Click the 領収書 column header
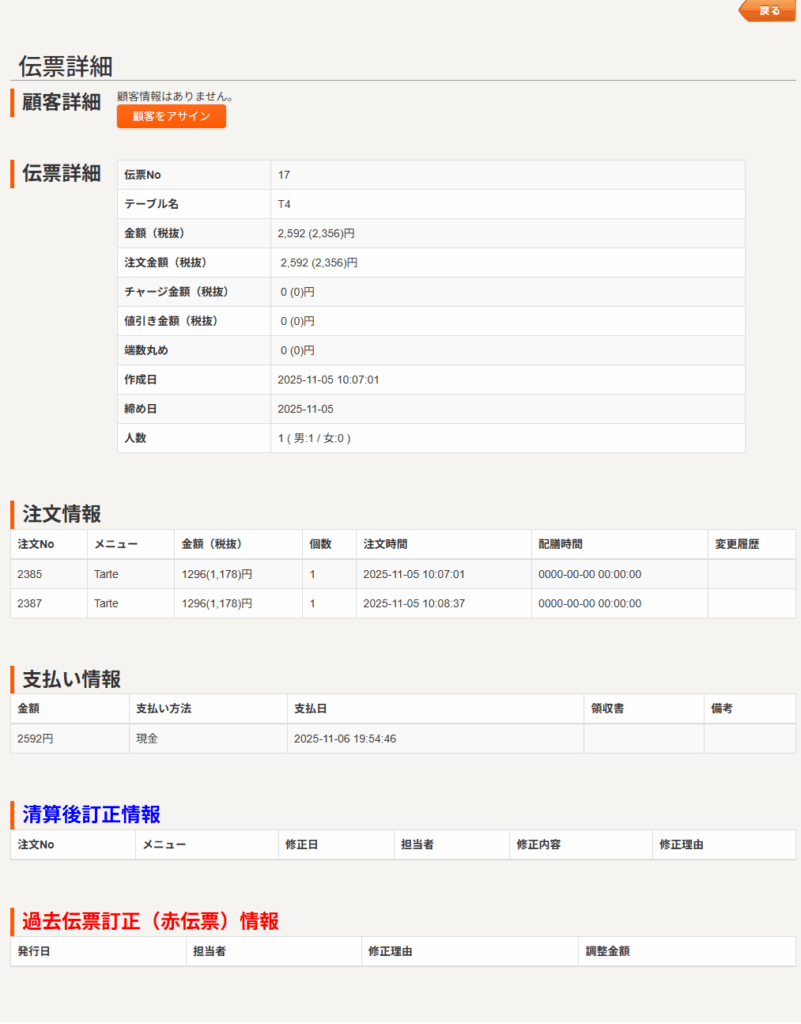Viewport: 801px width, 1024px height. click(607, 708)
